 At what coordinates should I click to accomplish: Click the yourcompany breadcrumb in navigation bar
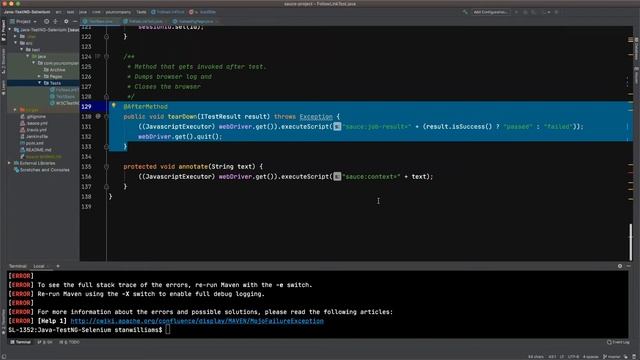click(118, 12)
